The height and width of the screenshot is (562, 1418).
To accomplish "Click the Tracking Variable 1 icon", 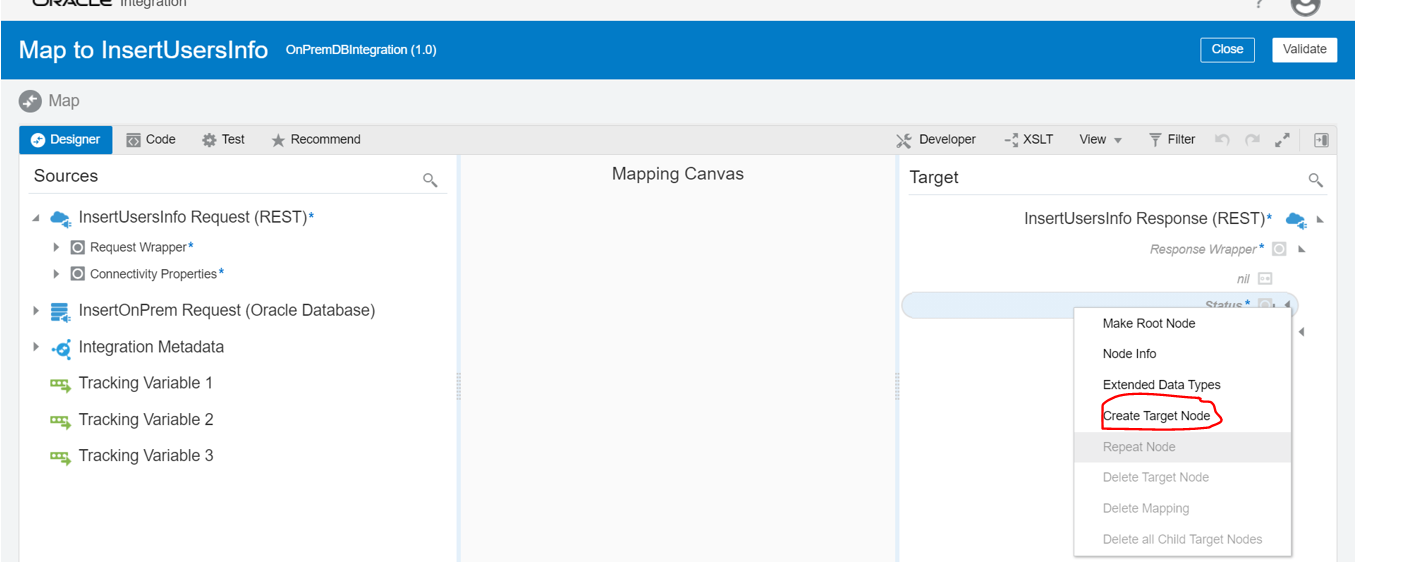I will click(60, 384).
